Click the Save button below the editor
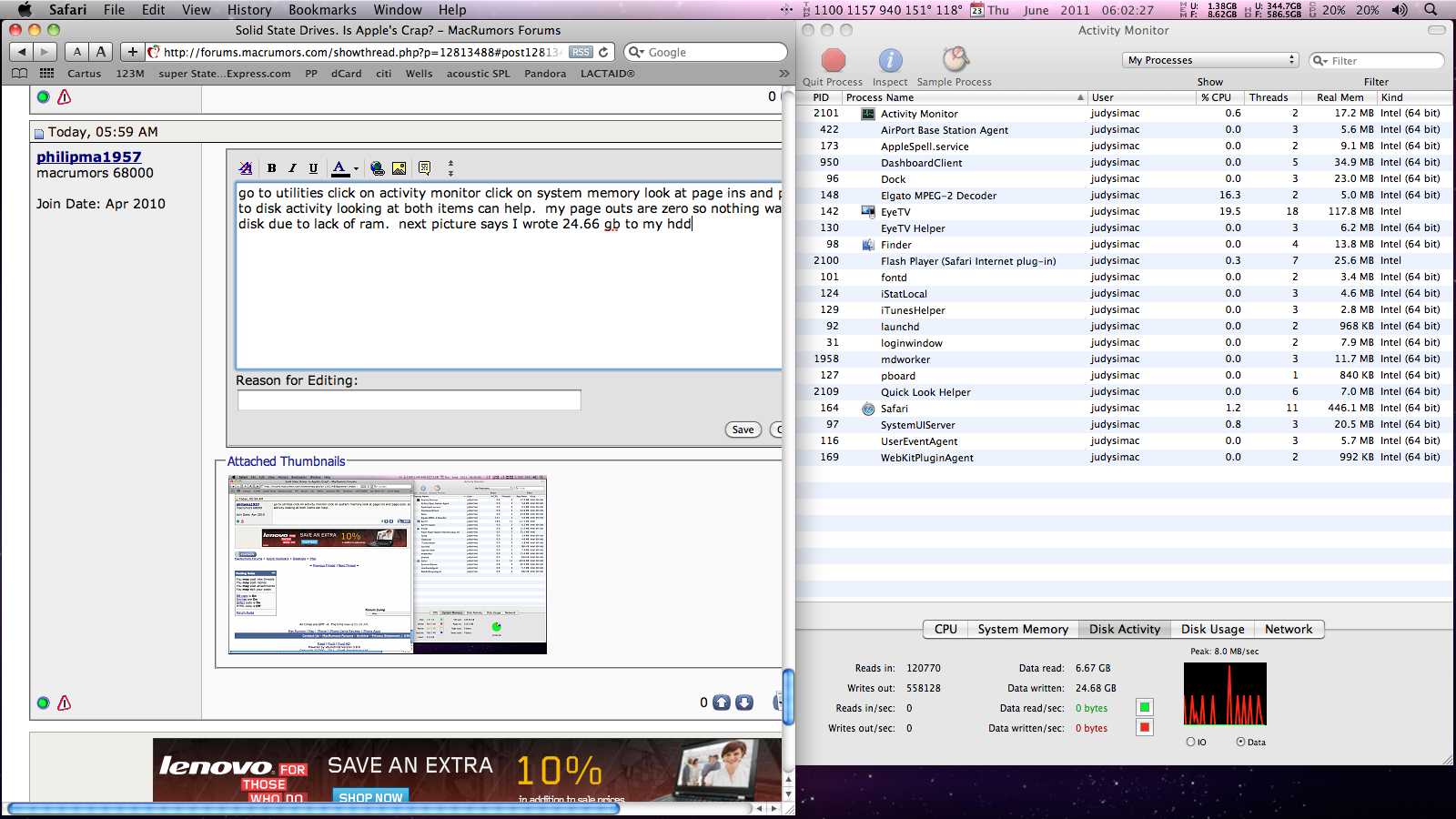 (743, 429)
